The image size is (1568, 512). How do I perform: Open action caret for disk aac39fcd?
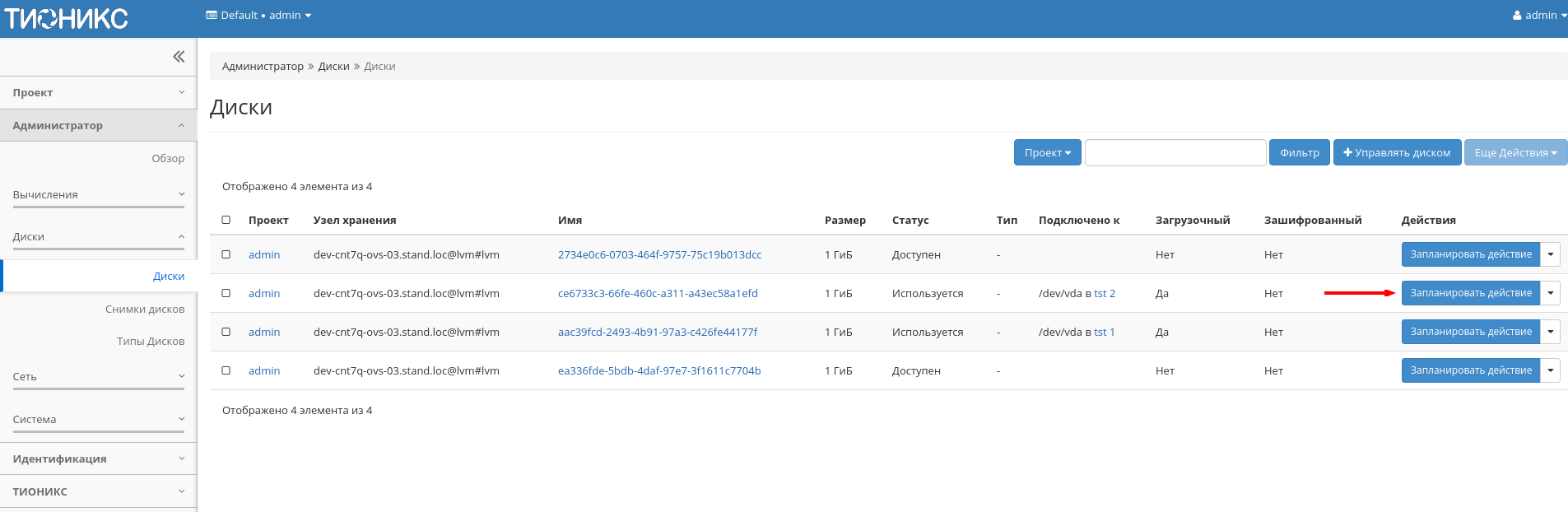pyautogui.click(x=1550, y=332)
